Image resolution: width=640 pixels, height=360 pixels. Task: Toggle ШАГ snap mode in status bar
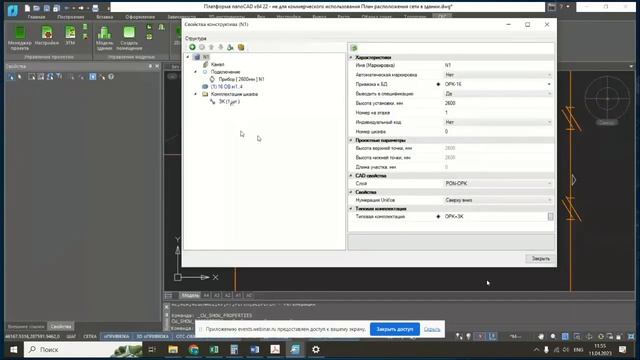pyautogui.click(x=71, y=337)
